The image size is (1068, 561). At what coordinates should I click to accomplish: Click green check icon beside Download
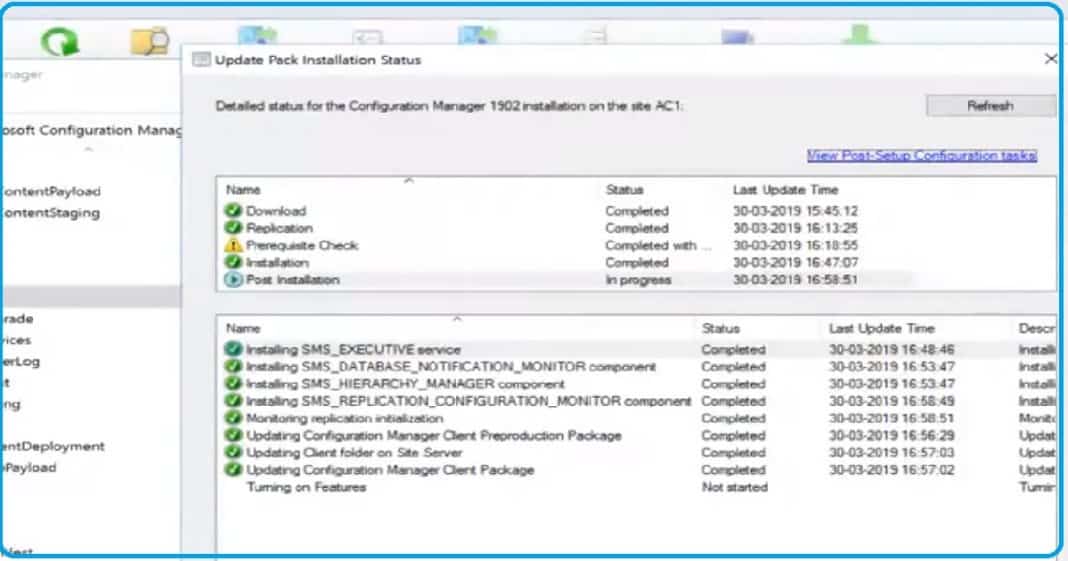(x=233, y=210)
